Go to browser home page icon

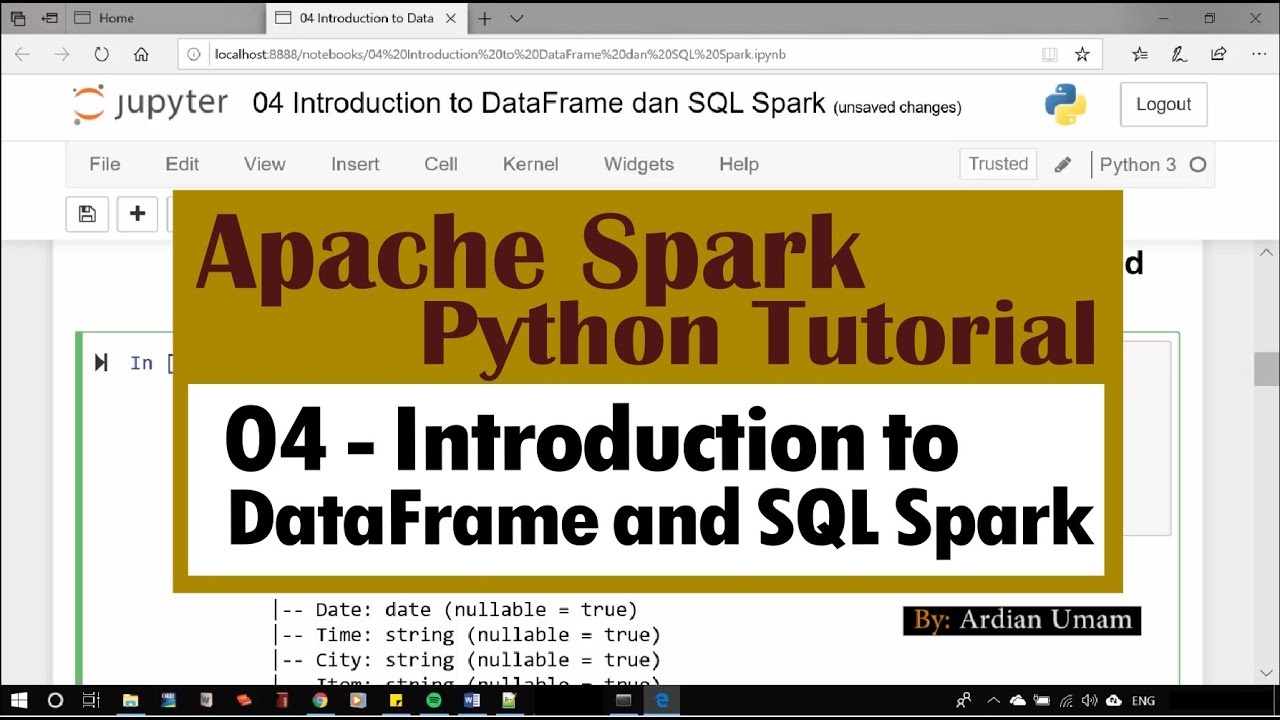coord(141,54)
